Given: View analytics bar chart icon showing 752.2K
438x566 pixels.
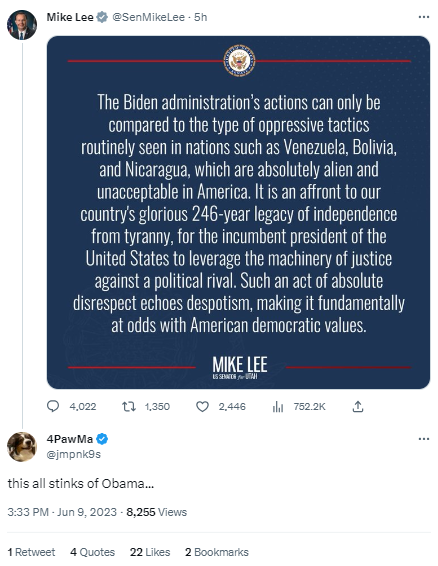Looking at the screenshot, I should click(278, 407).
